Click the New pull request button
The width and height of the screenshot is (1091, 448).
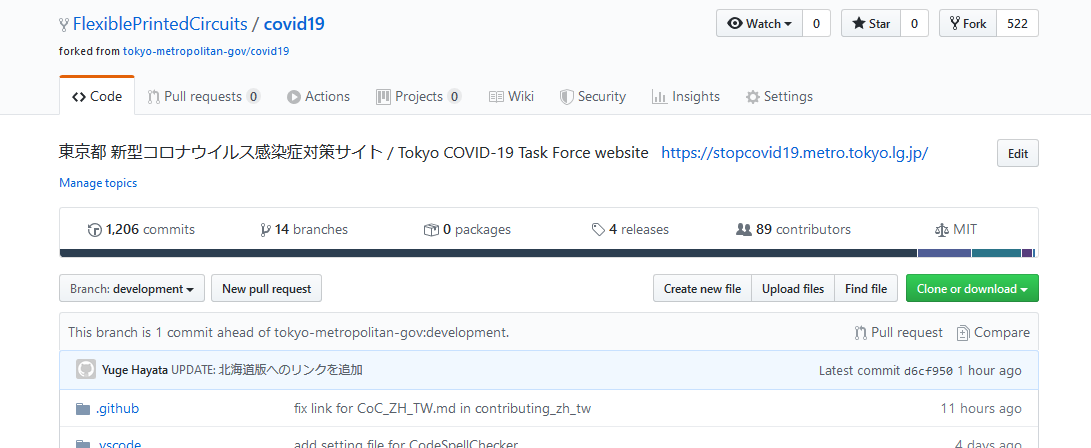(266, 289)
